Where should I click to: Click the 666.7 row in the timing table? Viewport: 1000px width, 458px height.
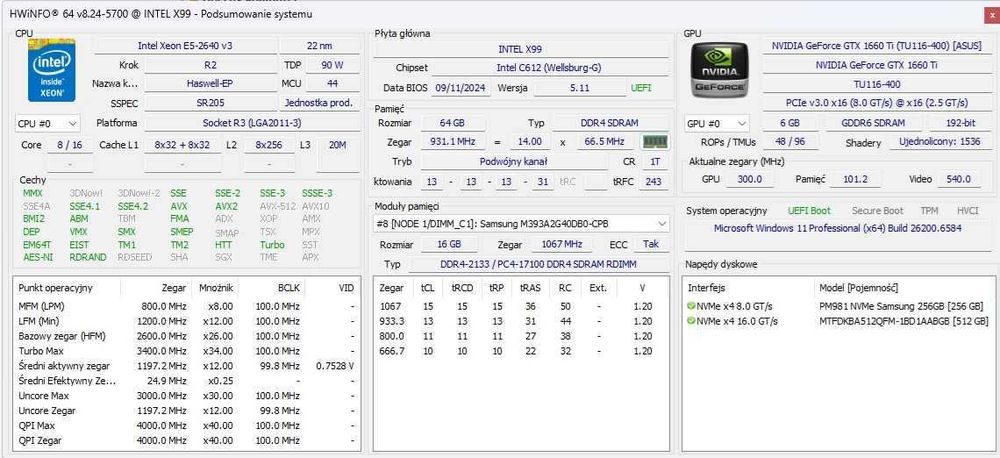pyautogui.click(x=521, y=351)
